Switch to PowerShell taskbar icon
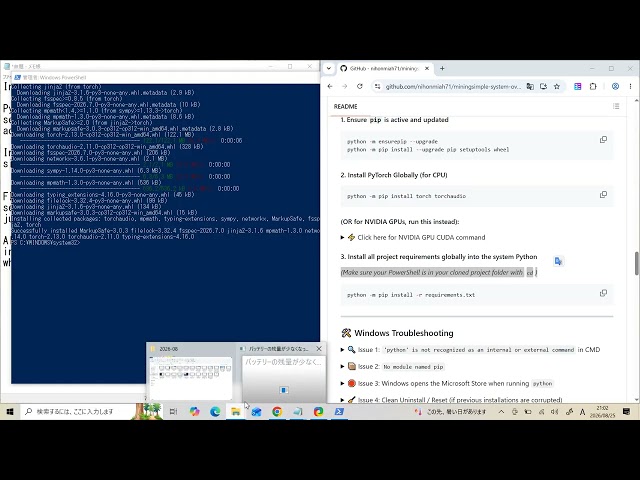 pyautogui.click(x=339, y=411)
